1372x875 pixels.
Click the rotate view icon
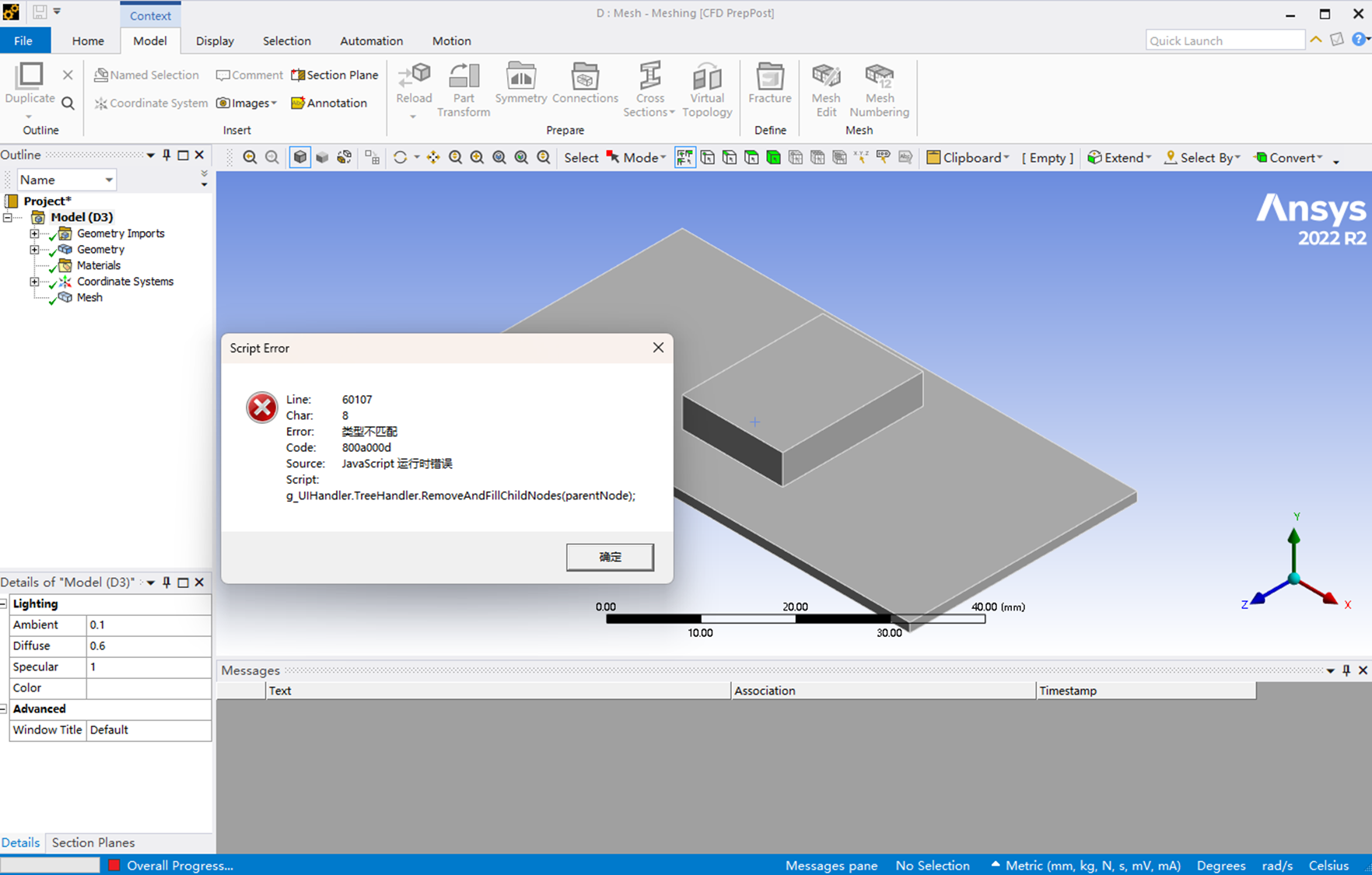(x=400, y=157)
